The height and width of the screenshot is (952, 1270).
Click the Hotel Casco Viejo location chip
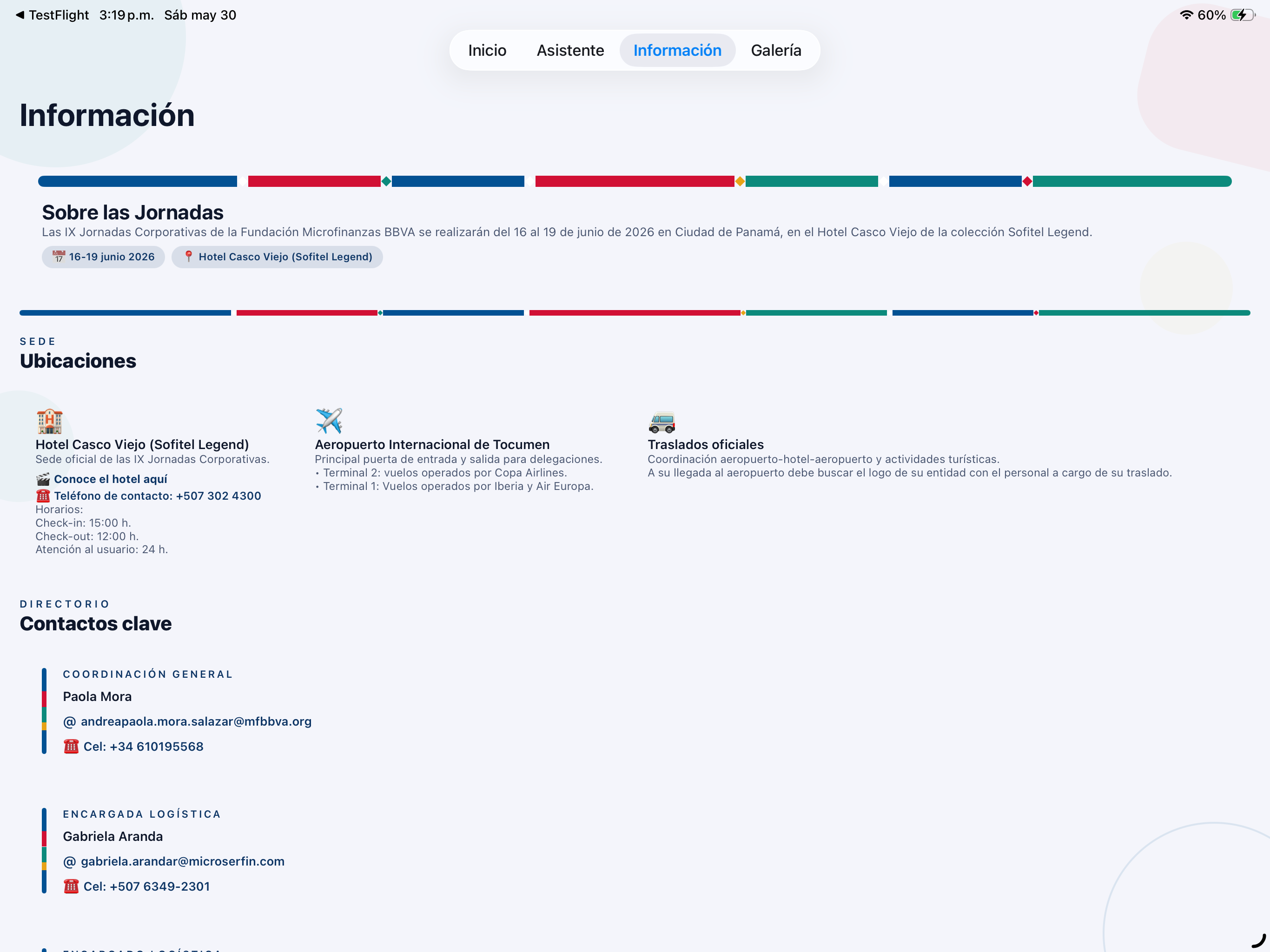point(278,257)
